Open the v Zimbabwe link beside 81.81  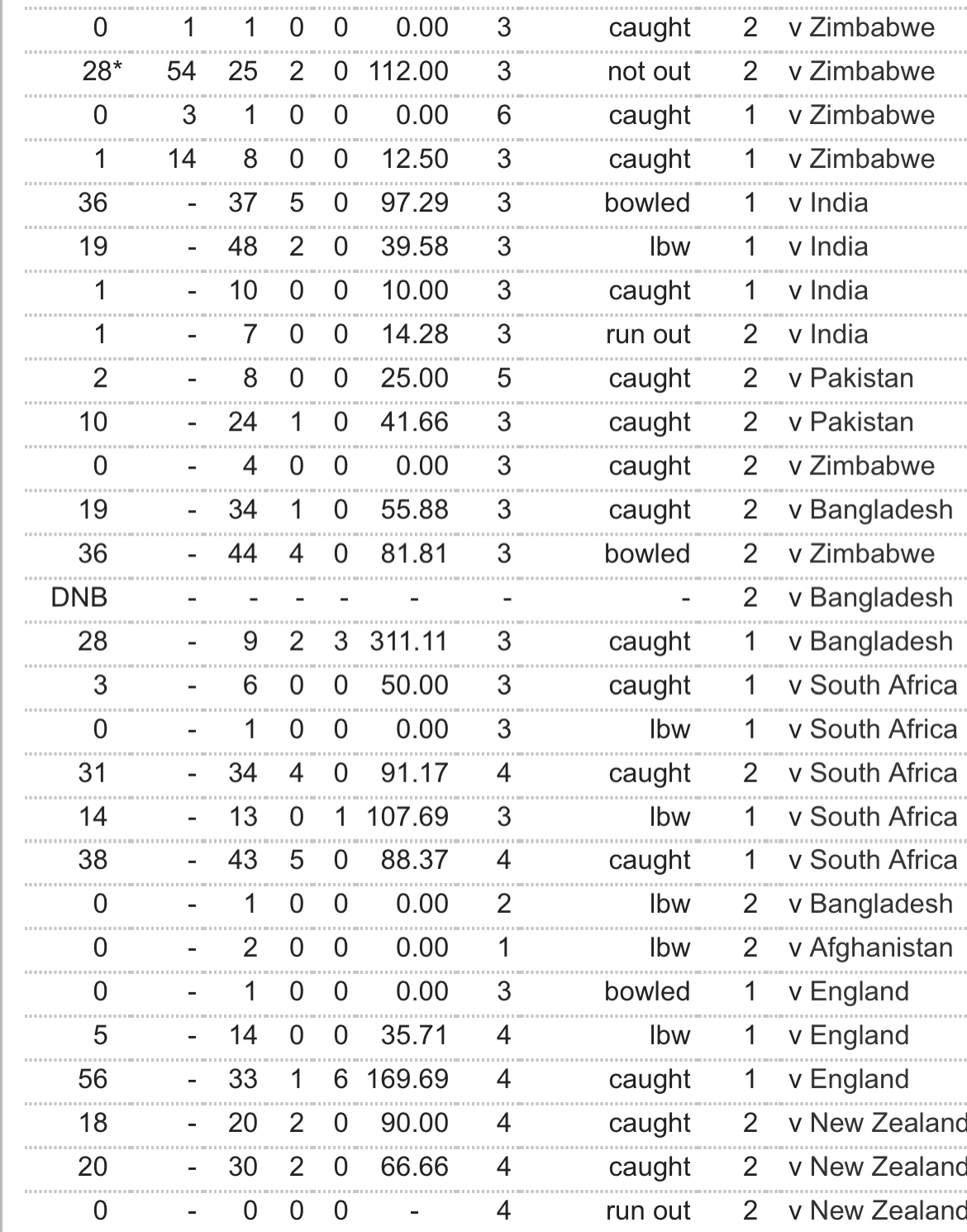(x=861, y=553)
